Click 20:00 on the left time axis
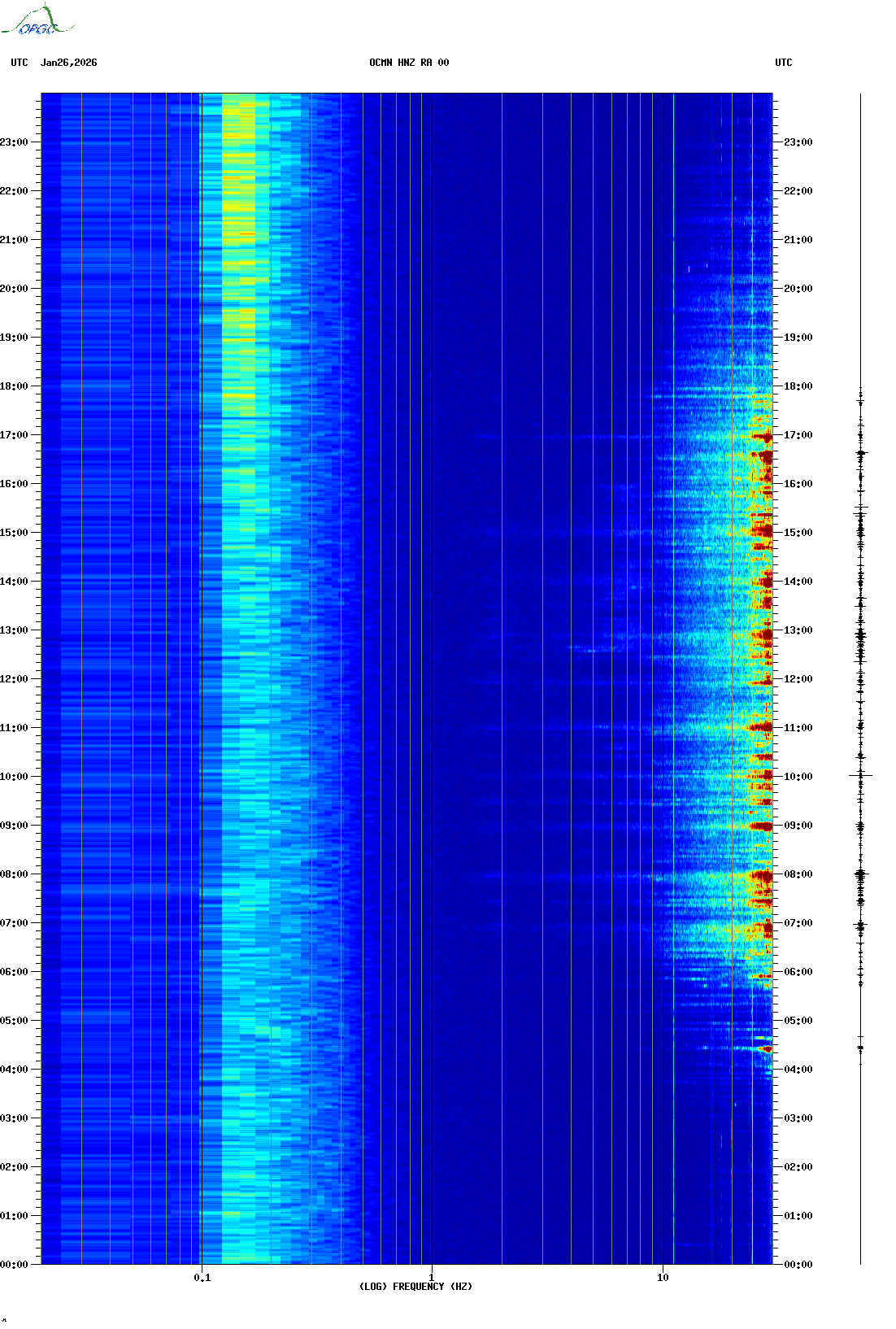The image size is (896, 1329). [14, 289]
